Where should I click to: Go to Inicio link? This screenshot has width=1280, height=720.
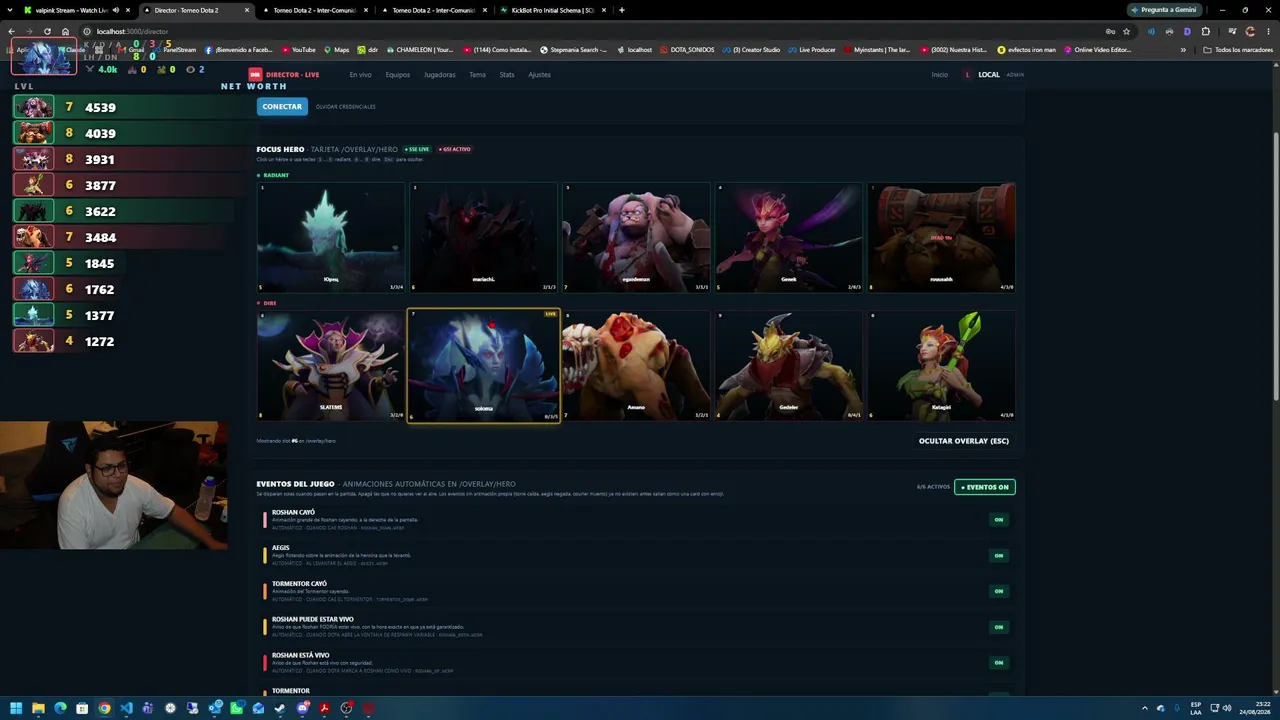point(940,74)
